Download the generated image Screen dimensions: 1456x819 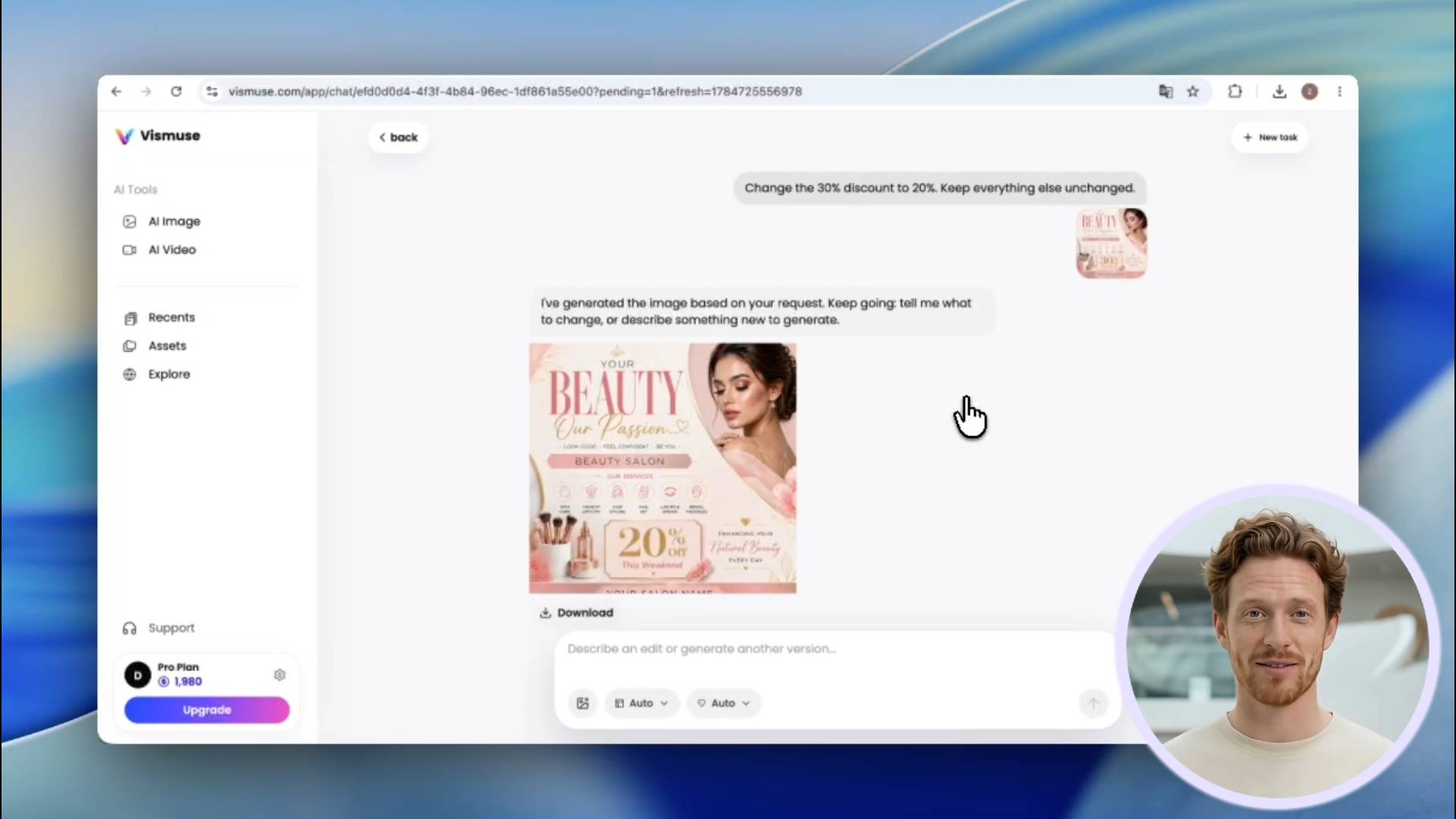[576, 613]
